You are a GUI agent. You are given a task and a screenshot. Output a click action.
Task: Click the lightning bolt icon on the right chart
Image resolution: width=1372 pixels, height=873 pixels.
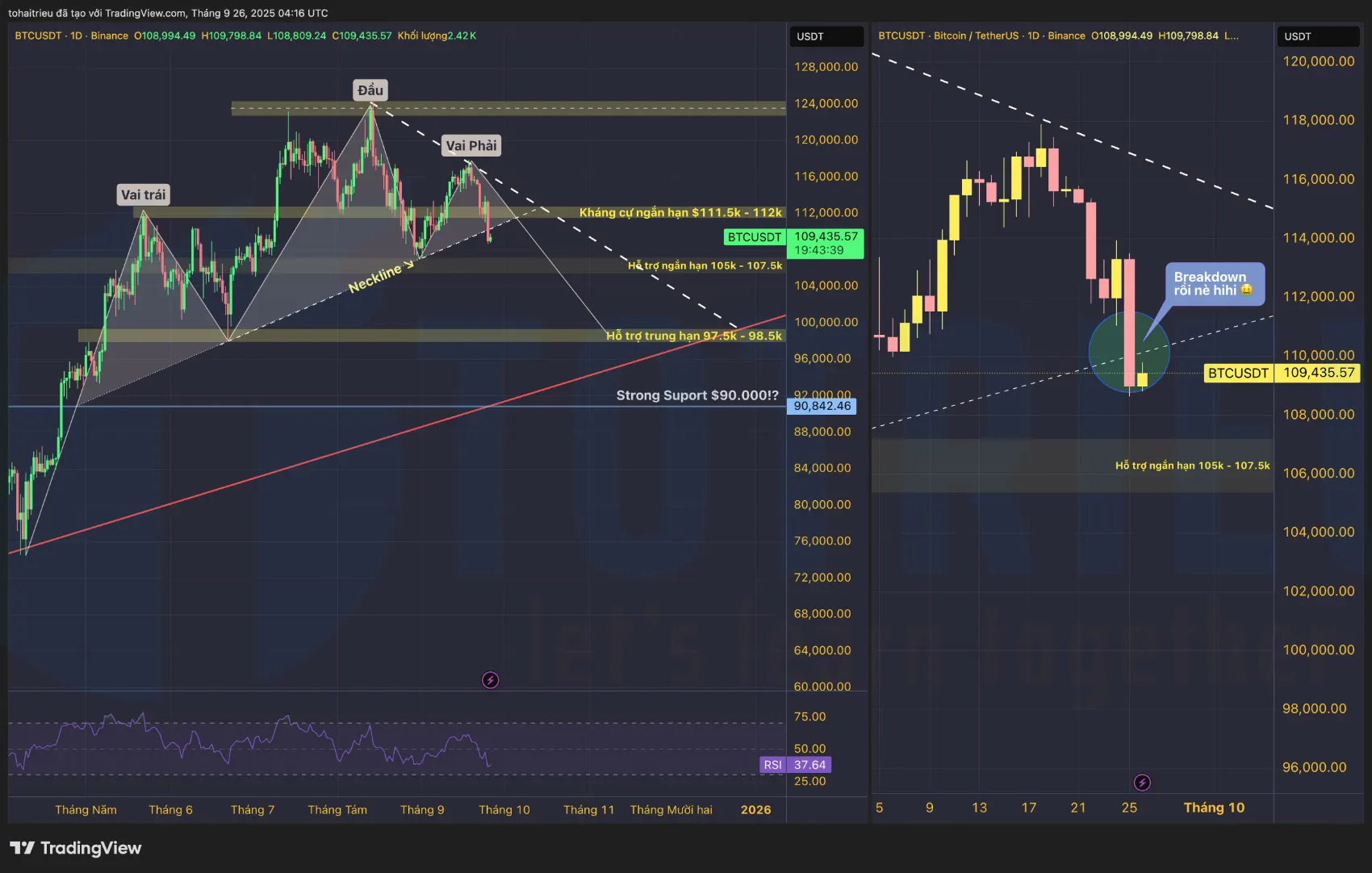click(x=1143, y=782)
